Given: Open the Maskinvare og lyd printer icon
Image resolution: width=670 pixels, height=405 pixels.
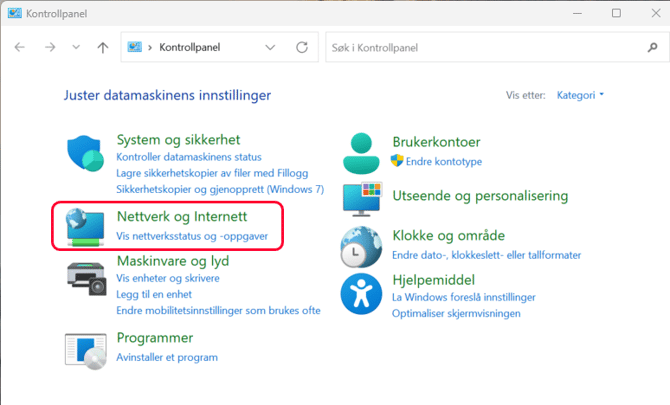Looking at the screenshot, I should pos(87,278).
